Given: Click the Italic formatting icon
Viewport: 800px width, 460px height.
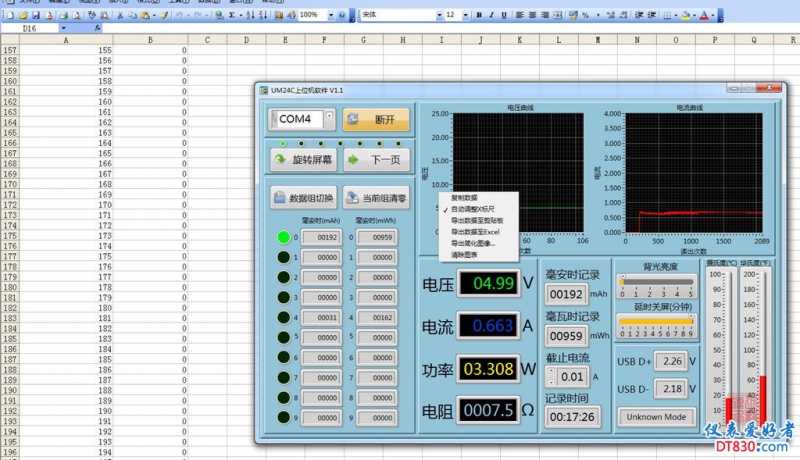Looking at the screenshot, I should [x=492, y=15].
